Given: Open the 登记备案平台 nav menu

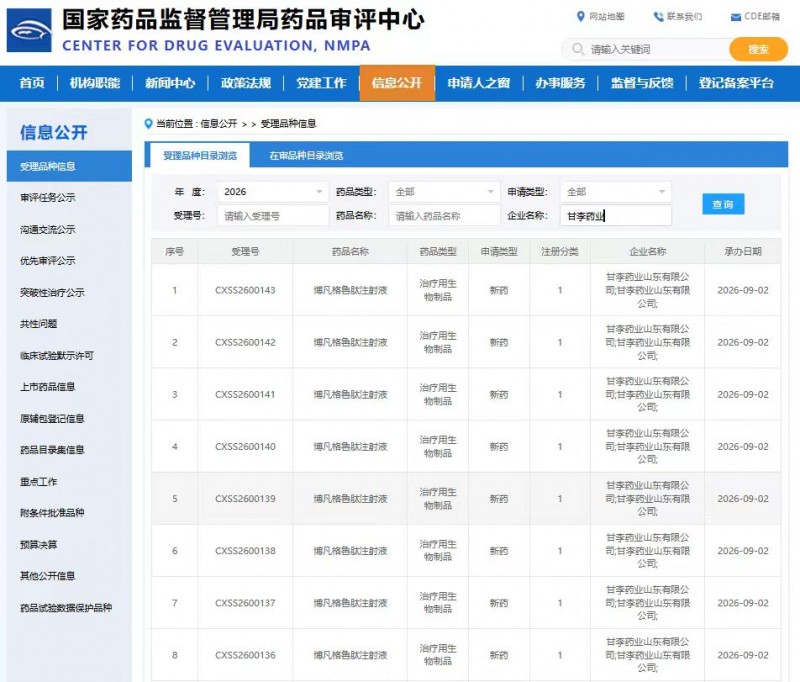Looking at the screenshot, I should [736, 83].
